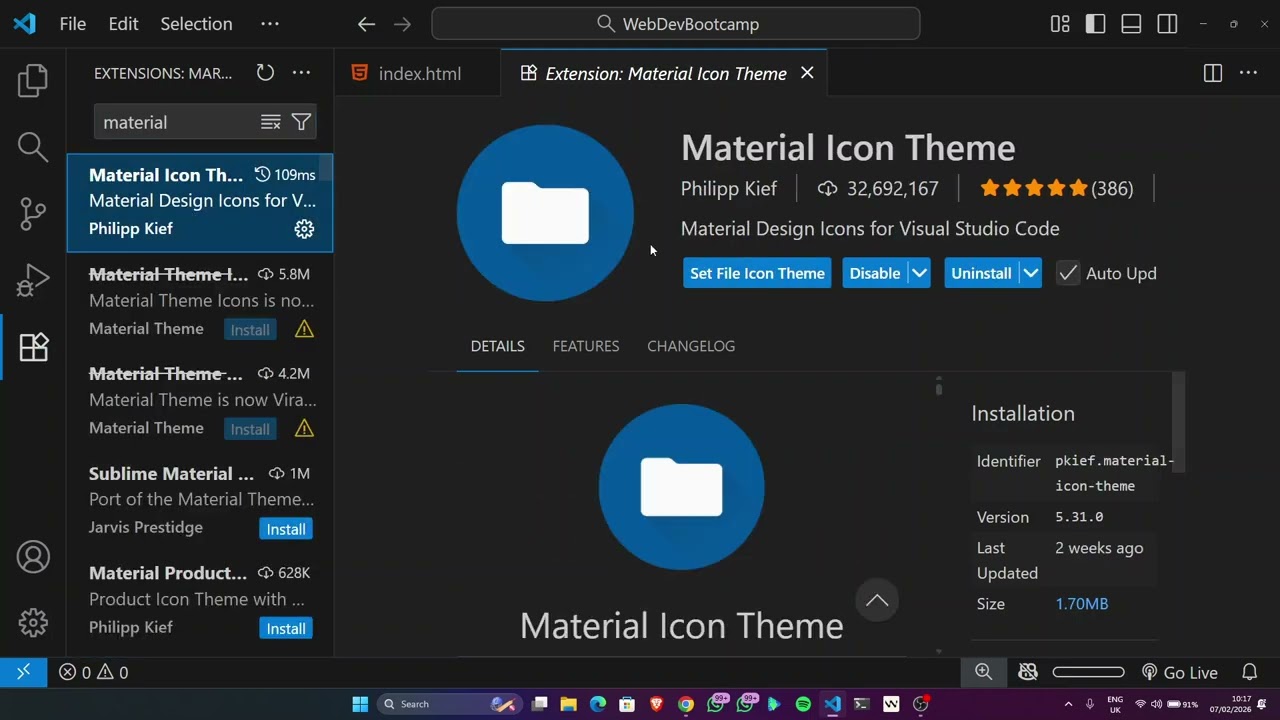Click WebDevBootcamp command center search box
1280x720 pixels.
coord(676,24)
